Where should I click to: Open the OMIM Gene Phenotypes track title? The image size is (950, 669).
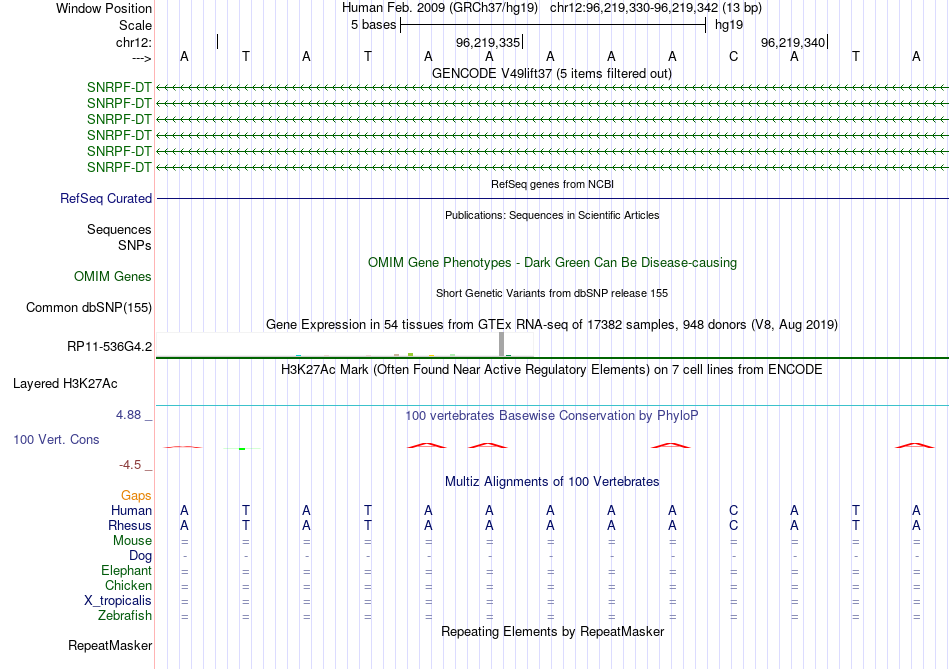(552, 262)
